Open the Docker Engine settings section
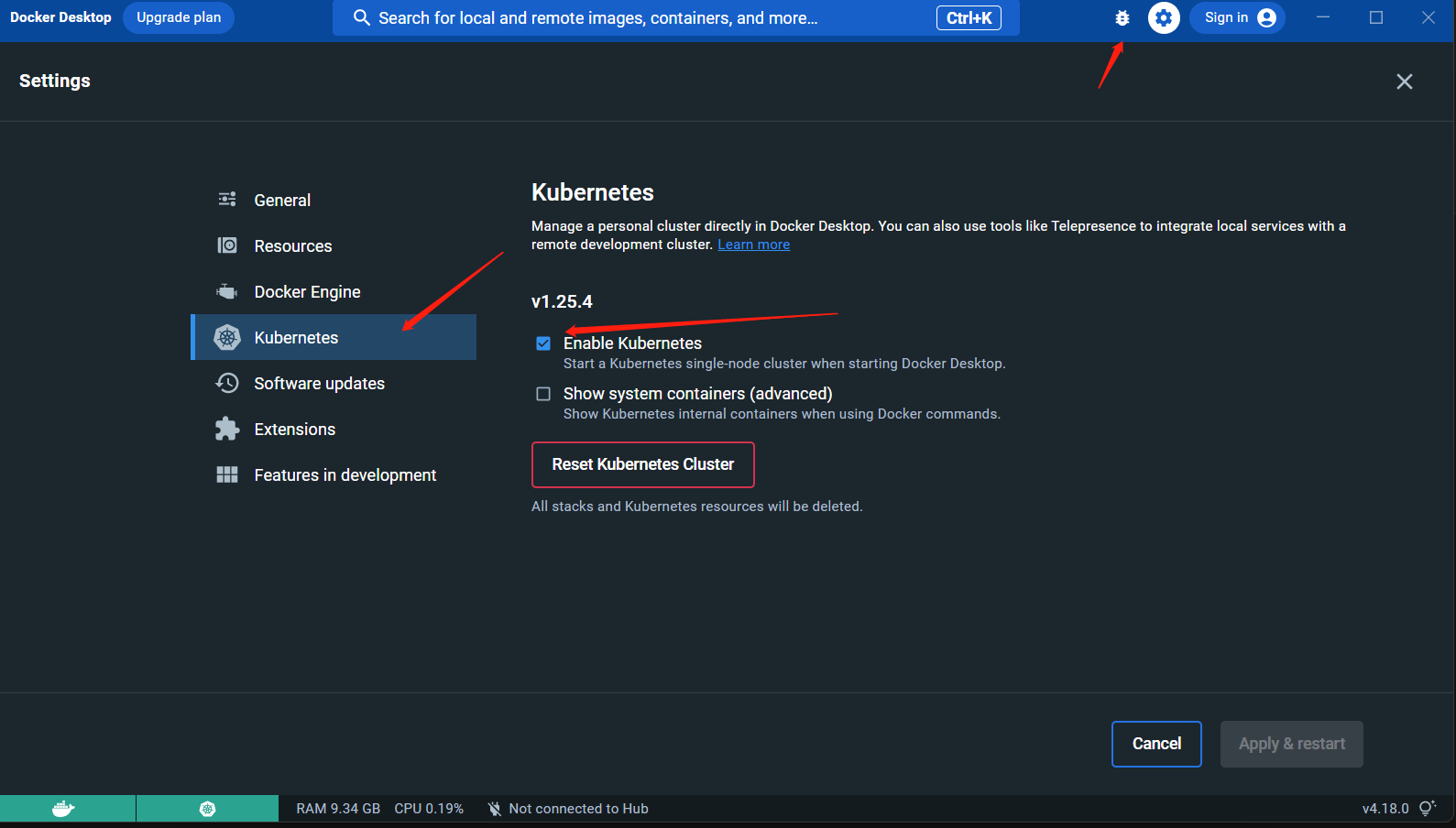 click(x=334, y=291)
